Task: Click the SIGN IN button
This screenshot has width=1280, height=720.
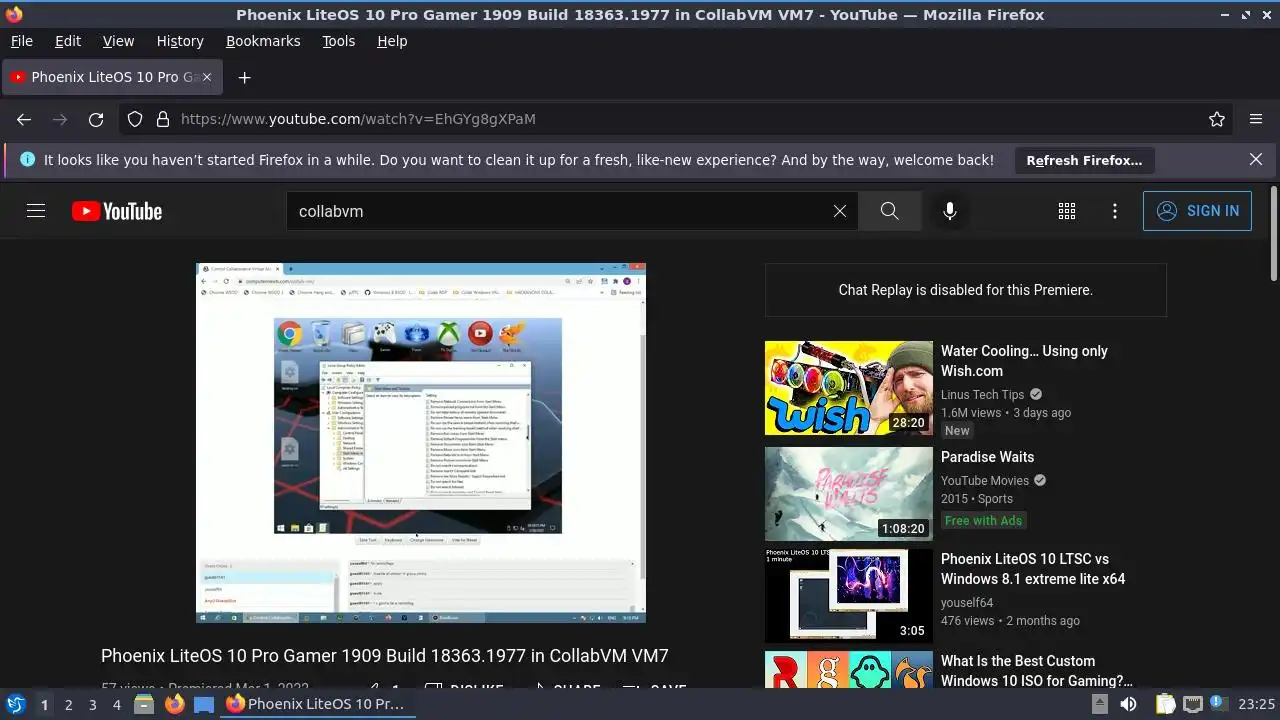Action: coord(1197,211)
